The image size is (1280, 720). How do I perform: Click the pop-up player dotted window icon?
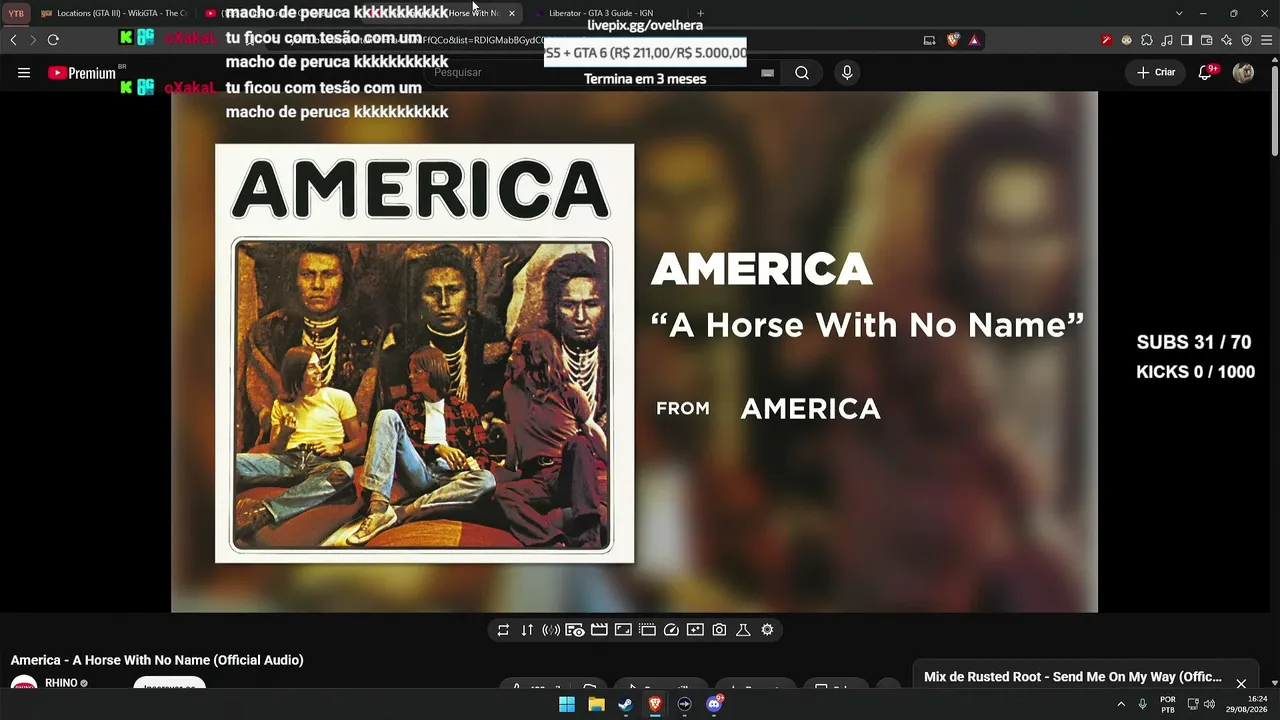[x=647, y=630]
